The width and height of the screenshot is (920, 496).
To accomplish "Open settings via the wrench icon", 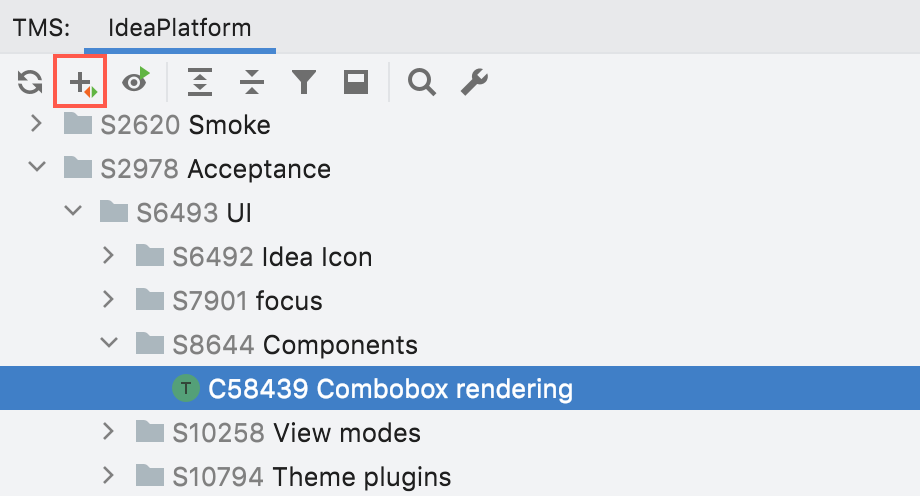I will tap(474, 84).
